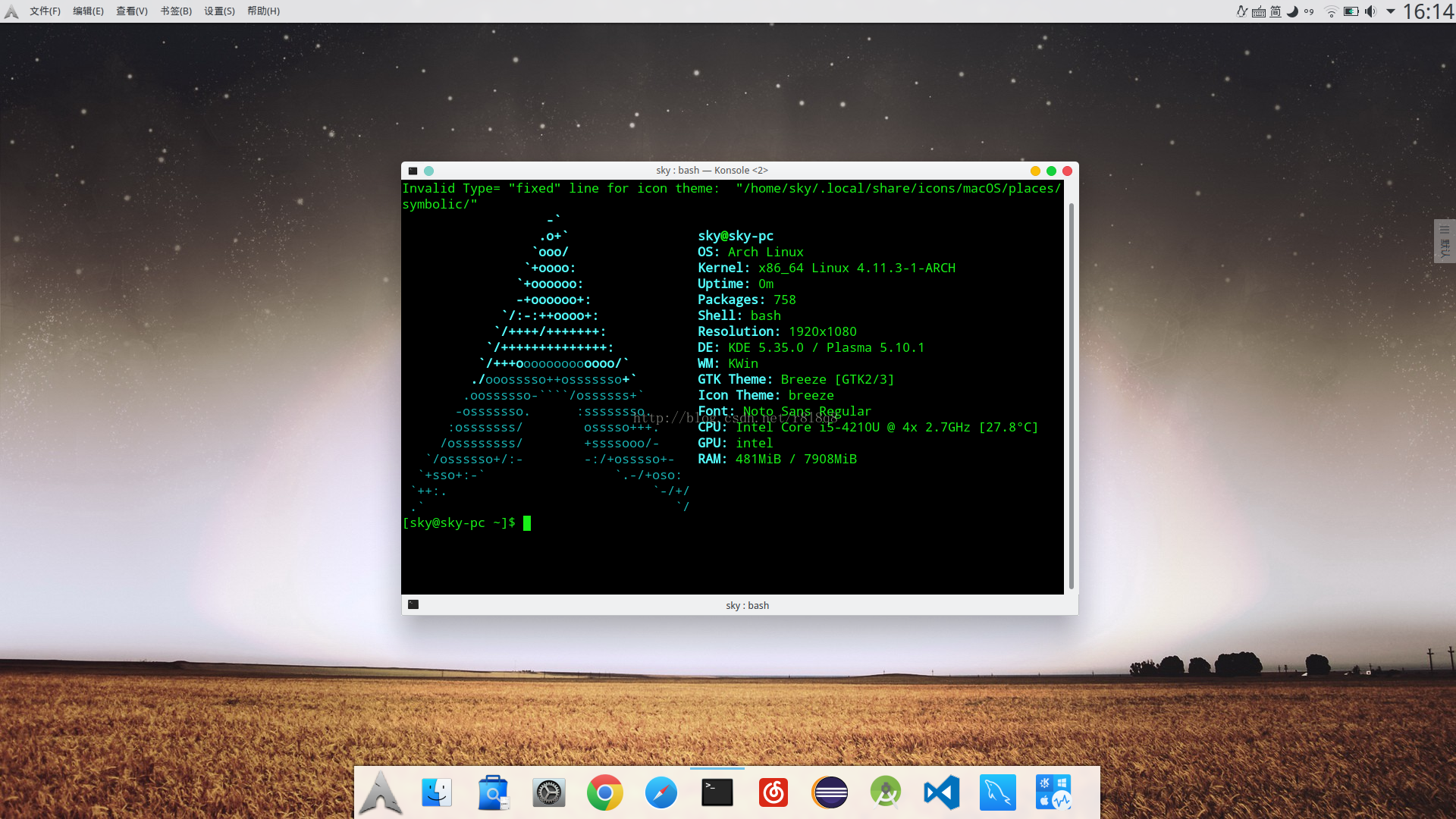Click the punctuation mode tray icon
The image size is (1456, 819).
pos(1309,11)
